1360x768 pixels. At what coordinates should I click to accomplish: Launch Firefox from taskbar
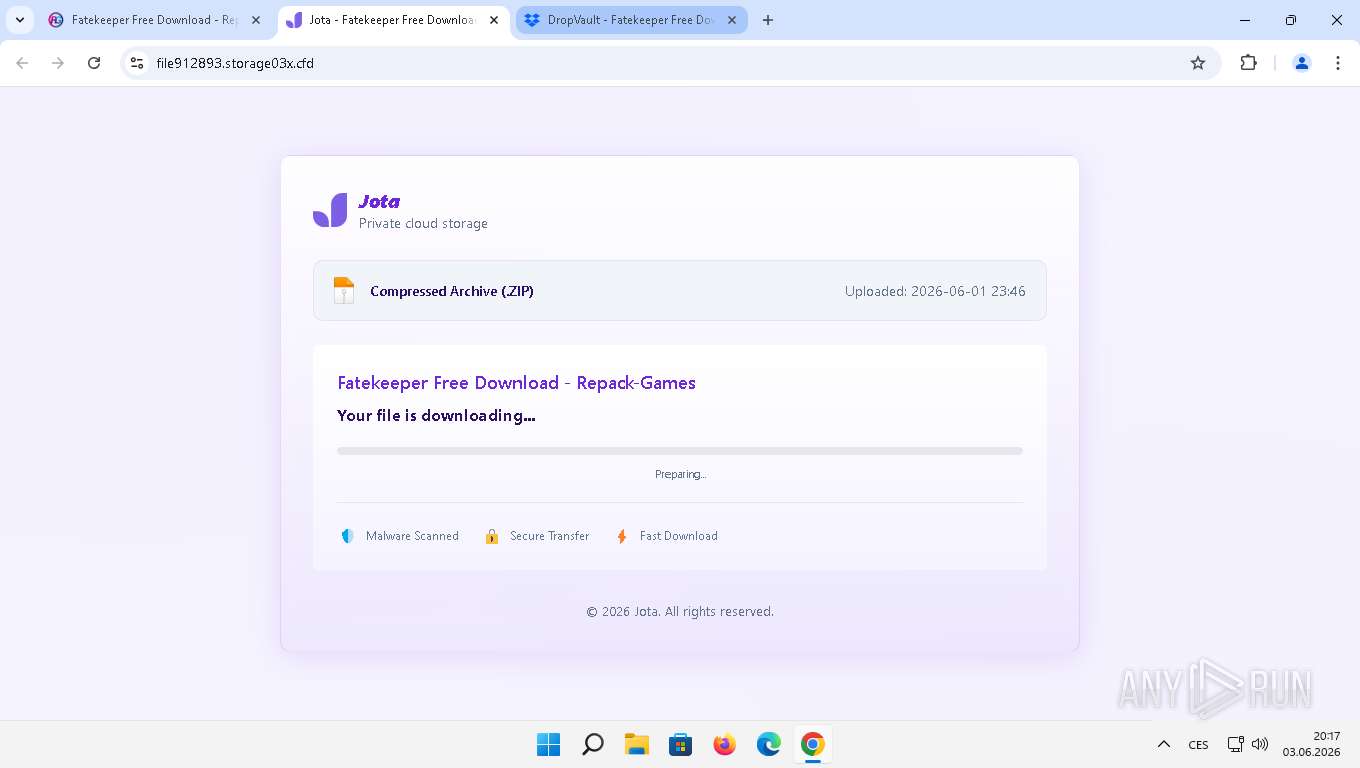click(724, 744)
